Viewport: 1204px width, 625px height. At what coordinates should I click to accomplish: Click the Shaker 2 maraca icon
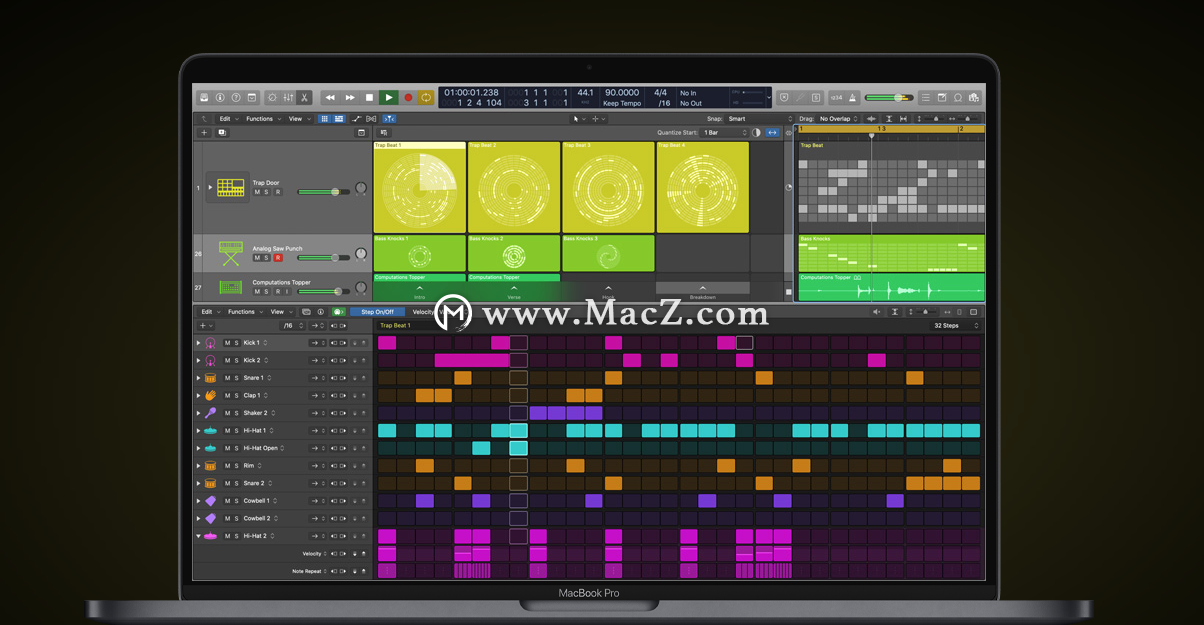click(x=210, y=413)
